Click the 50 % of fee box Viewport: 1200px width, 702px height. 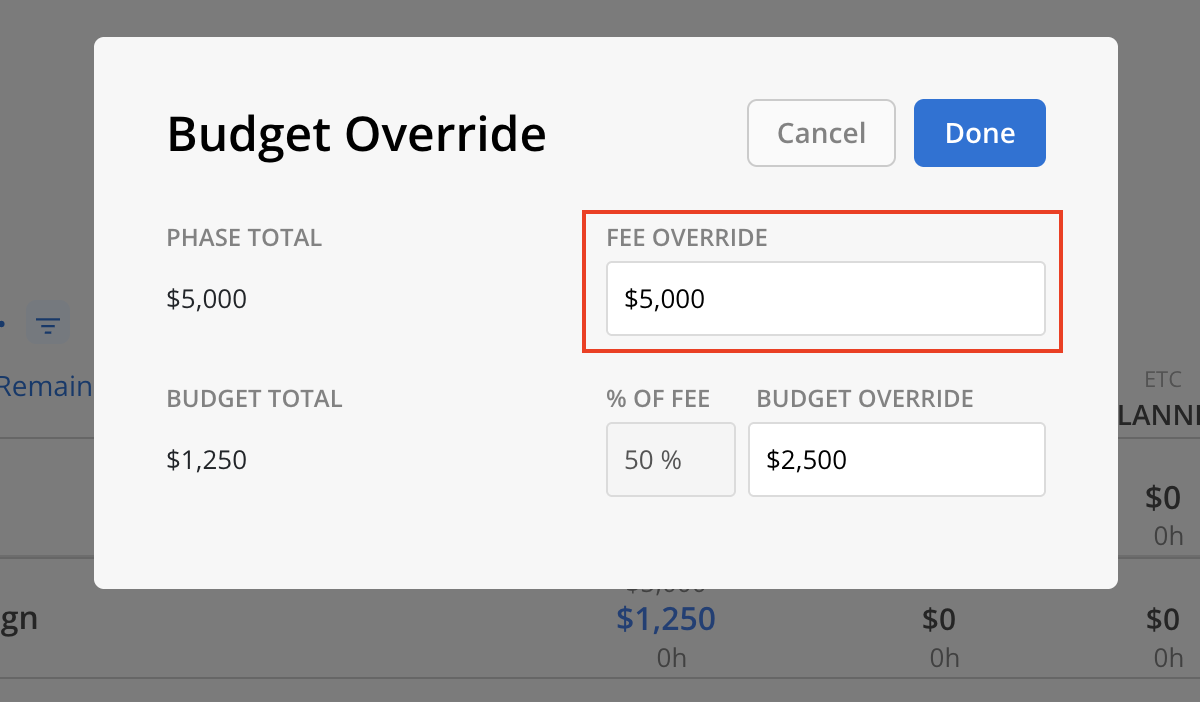click(x=671, y=460)
